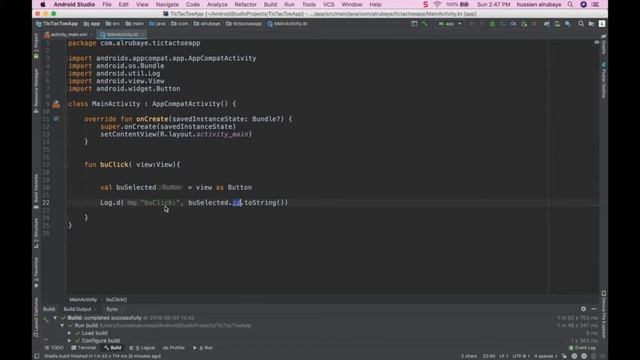Click the layout window icon left of the hammer

pos(414,24)
